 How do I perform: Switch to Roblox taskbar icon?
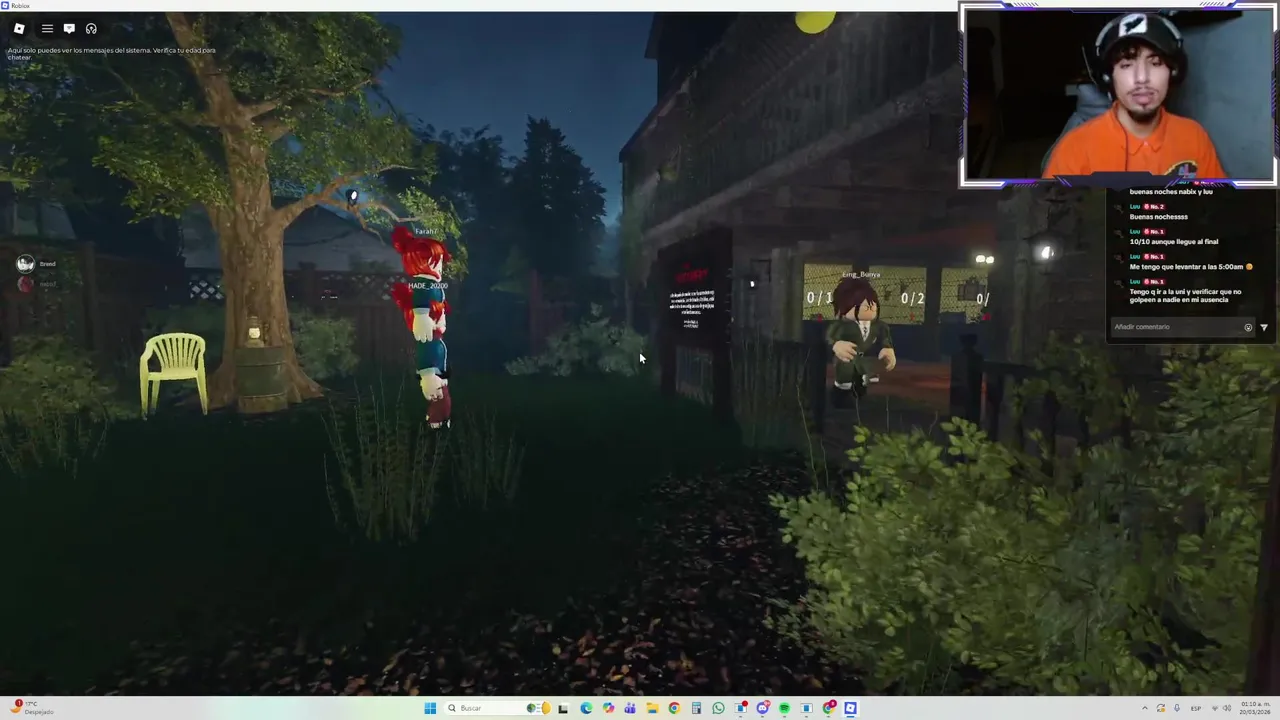point(850,708)
